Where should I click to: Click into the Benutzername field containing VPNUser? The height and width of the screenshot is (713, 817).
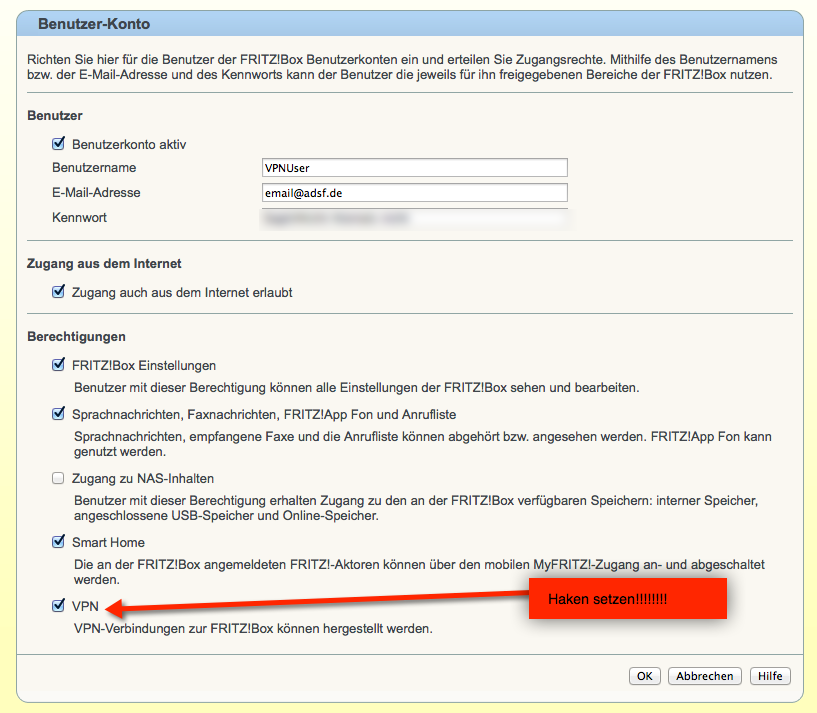[x=412, y=168]
